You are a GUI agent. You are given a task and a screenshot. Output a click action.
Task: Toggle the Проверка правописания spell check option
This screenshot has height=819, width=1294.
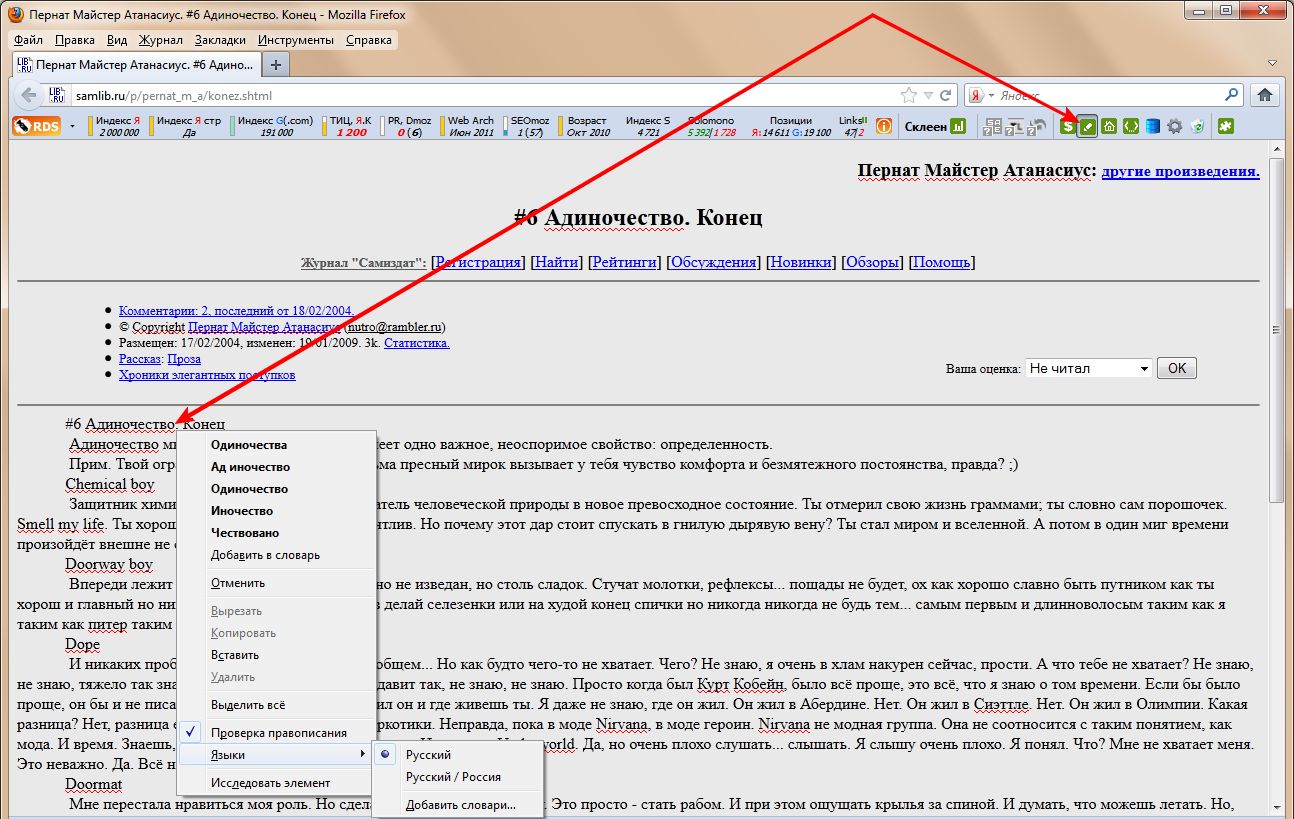pyautogui.click(x=279, y=733)
